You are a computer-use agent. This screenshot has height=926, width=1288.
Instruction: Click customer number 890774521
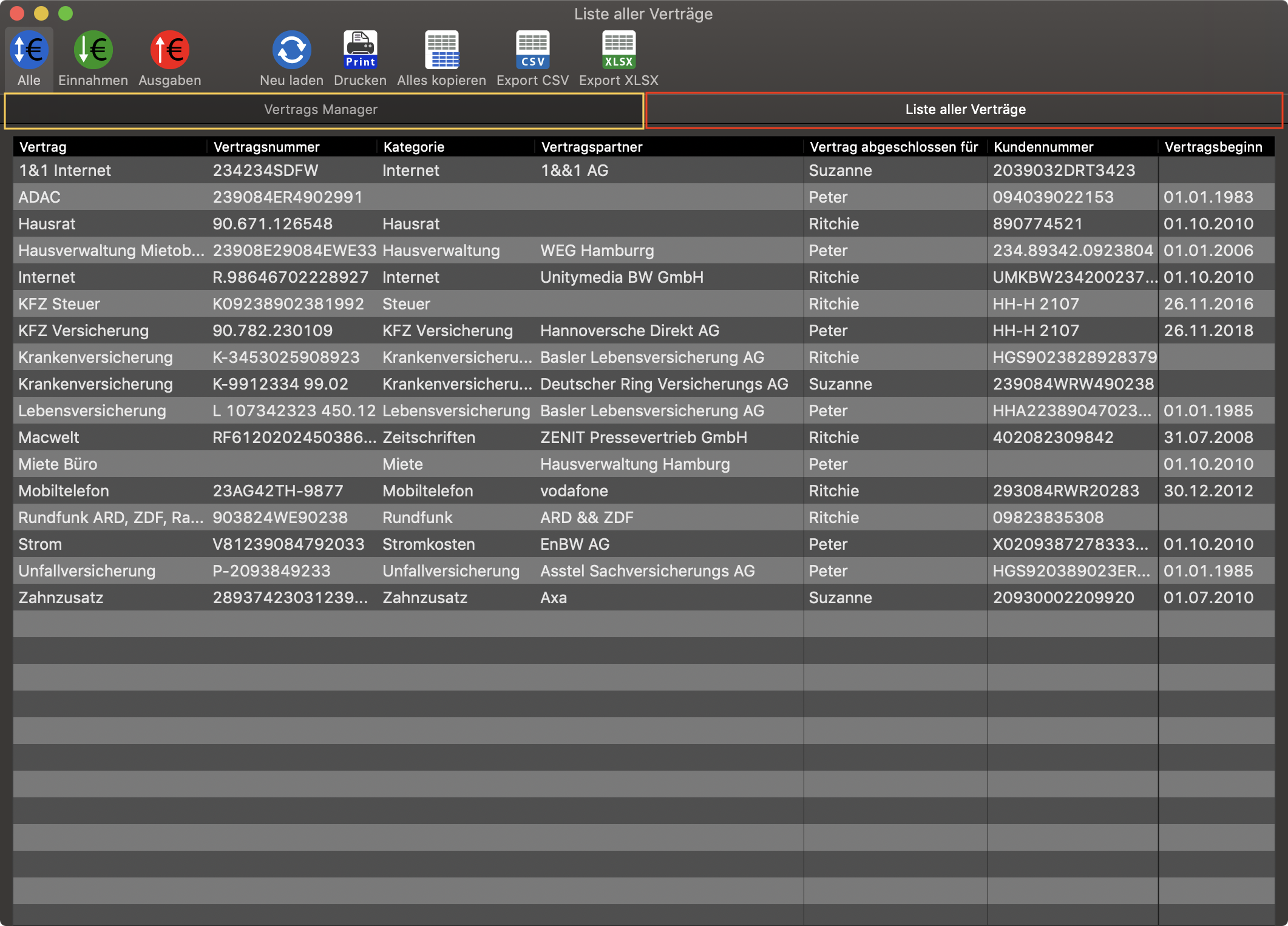pos(1038,224)
